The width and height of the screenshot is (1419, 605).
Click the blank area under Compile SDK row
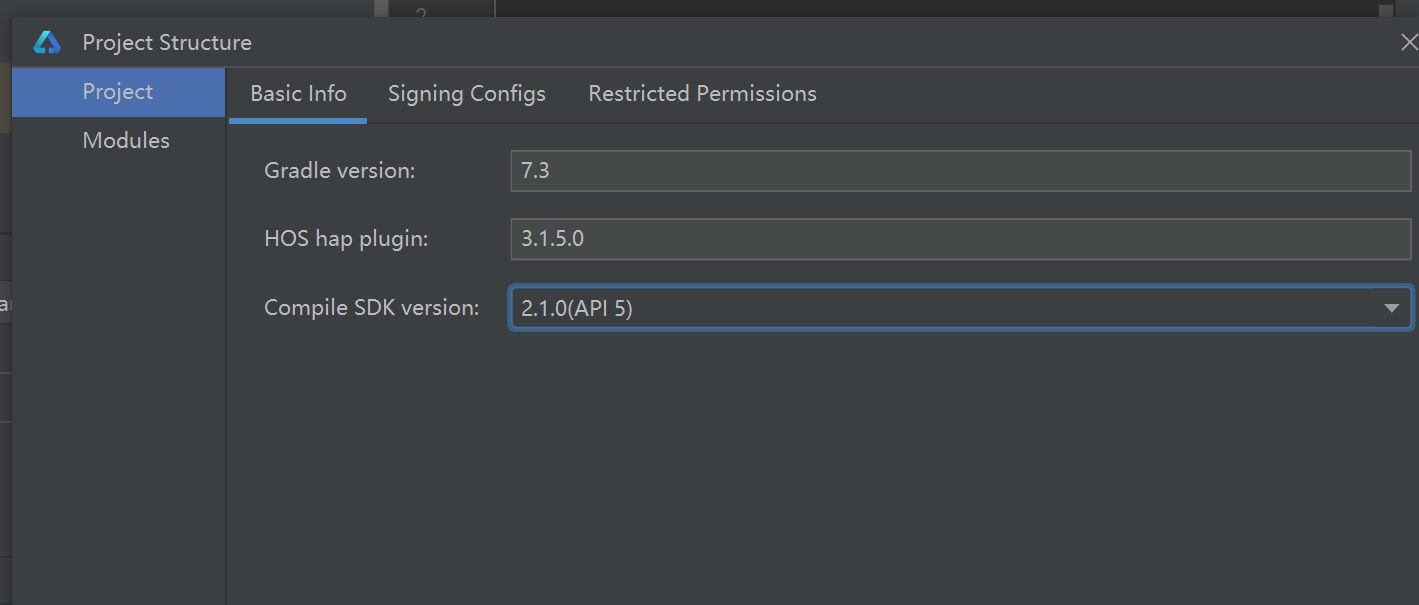point(820,460)
